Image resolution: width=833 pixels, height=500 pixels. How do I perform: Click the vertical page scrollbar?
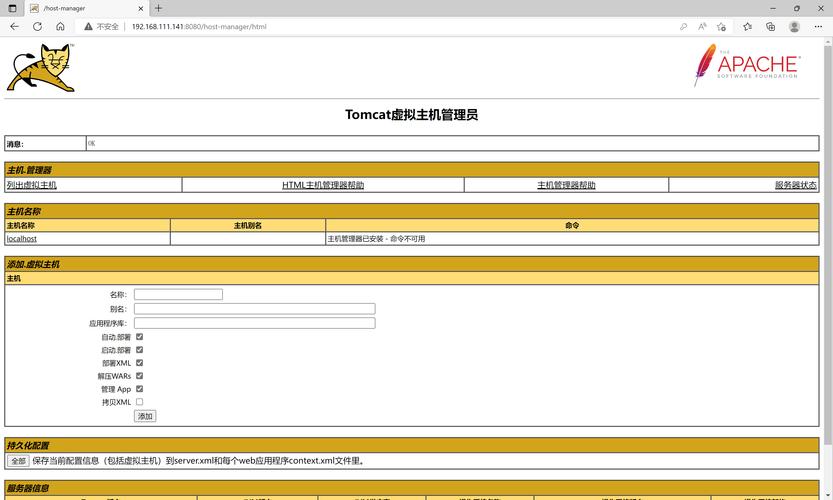tap(828, 244)
